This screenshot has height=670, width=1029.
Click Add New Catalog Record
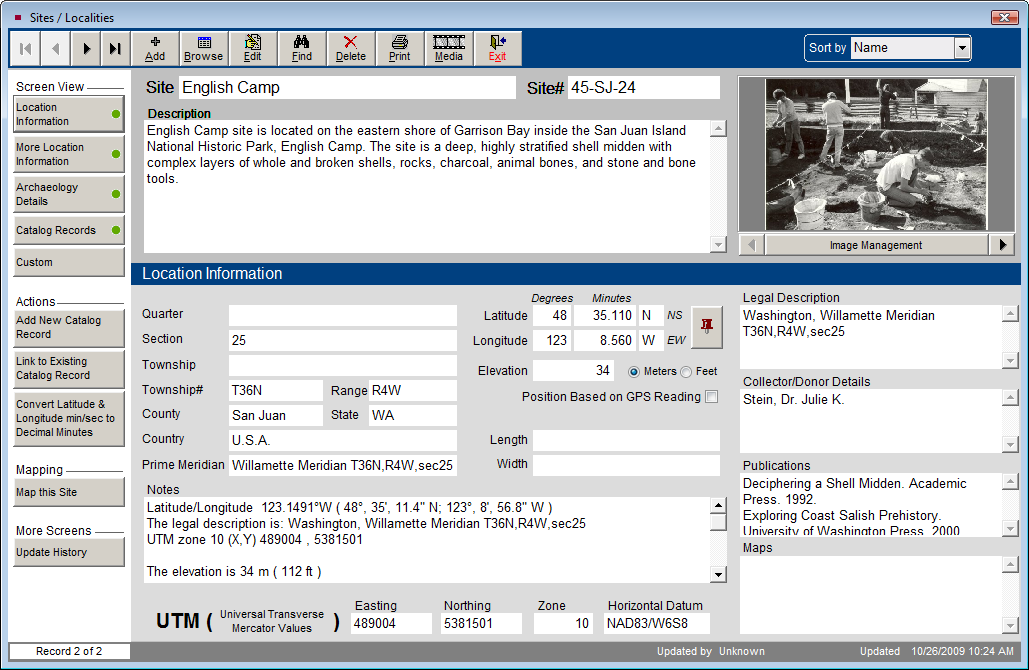pyautogui.click(x=68, y=327)
